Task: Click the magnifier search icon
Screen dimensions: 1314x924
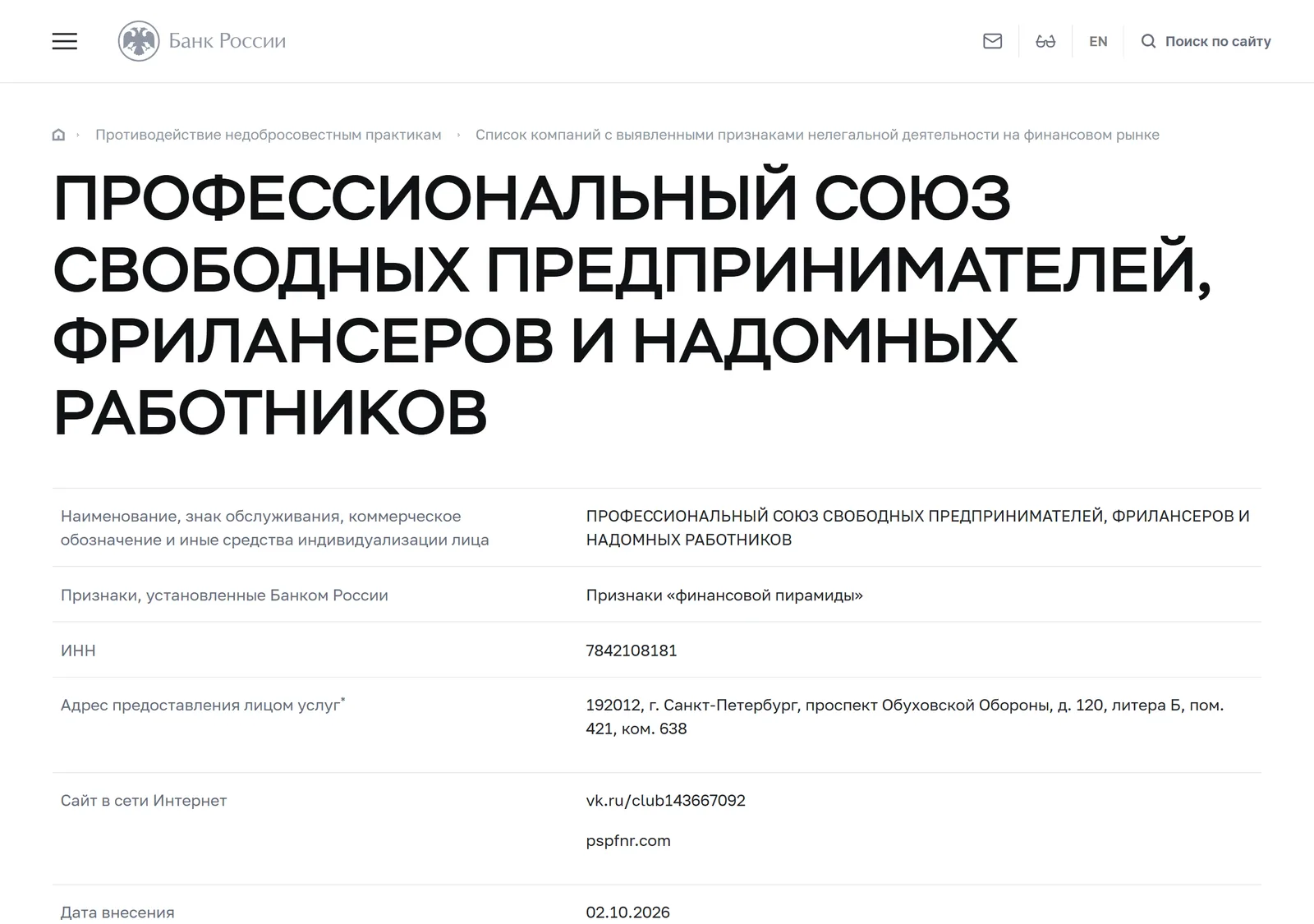Action: tap(1148, 41)
